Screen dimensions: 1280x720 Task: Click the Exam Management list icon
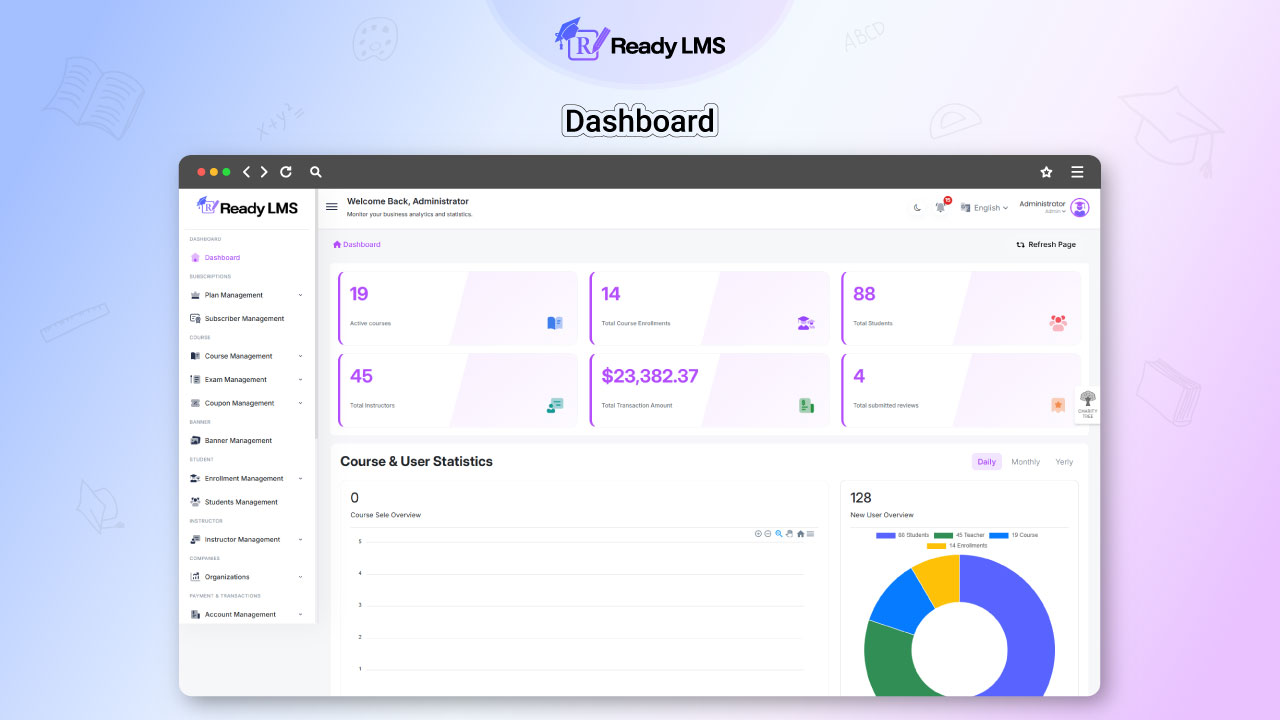(195, 380)
